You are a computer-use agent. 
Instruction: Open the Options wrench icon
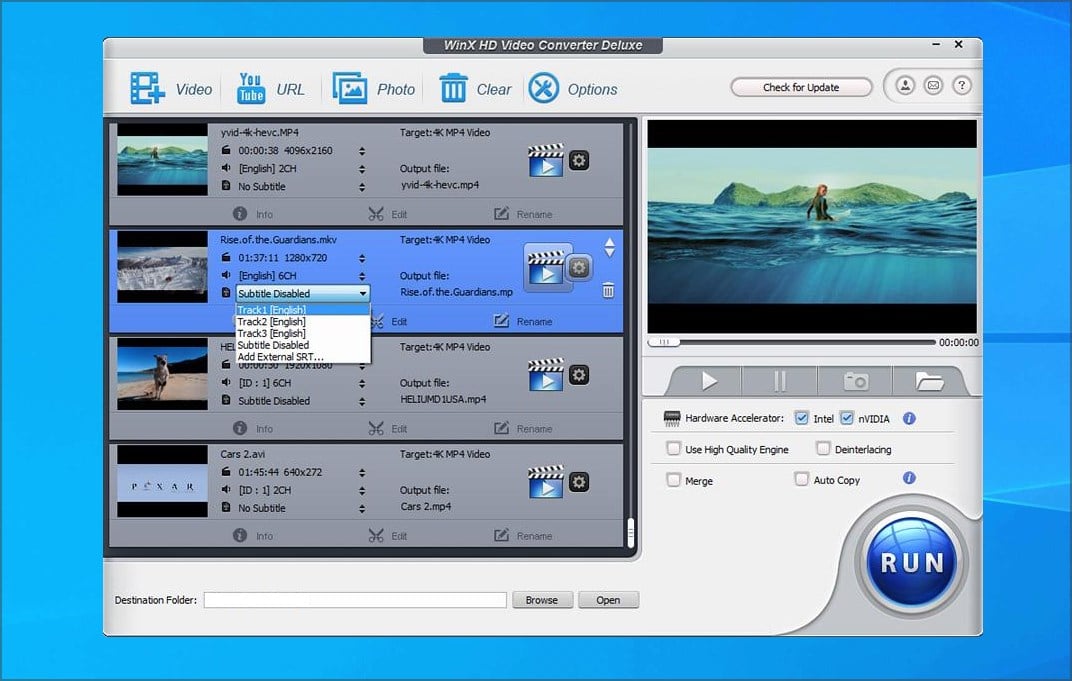[x=544, y=88]
